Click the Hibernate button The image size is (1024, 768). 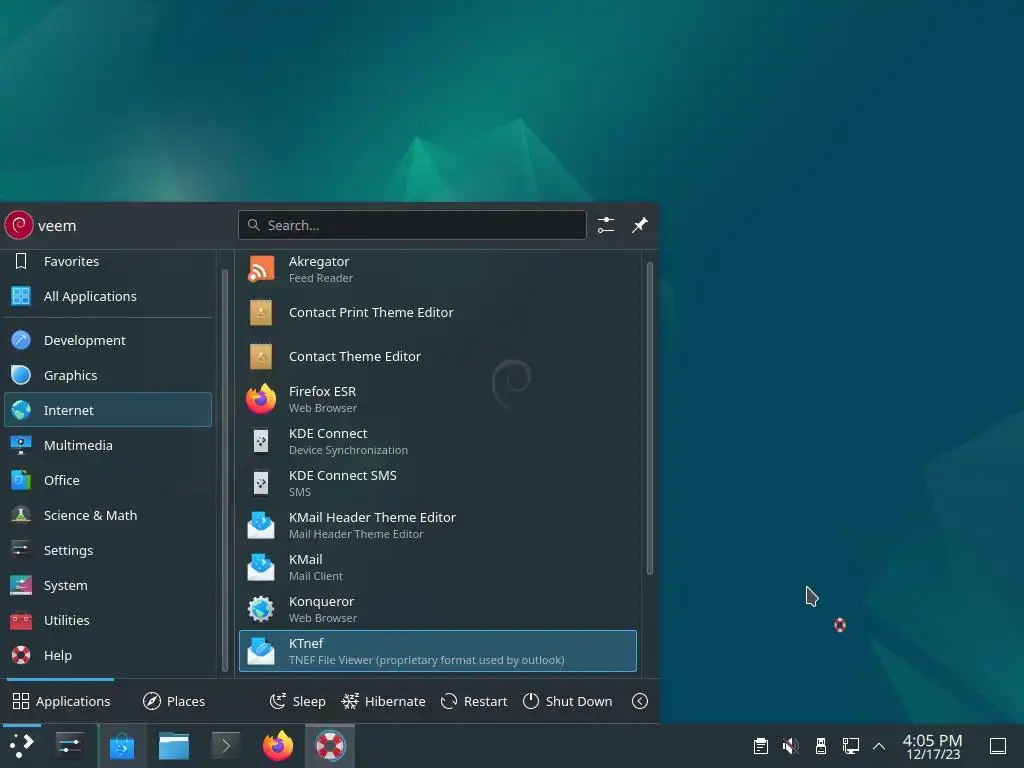pos(383,701)
